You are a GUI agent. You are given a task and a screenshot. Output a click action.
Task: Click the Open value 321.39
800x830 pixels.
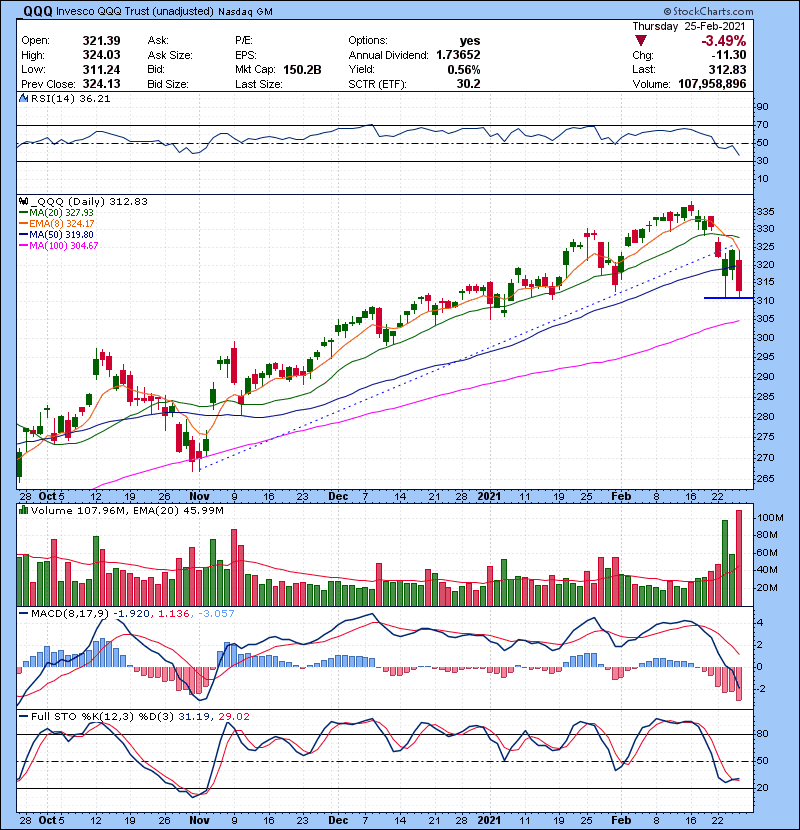(x=101, y=41)
